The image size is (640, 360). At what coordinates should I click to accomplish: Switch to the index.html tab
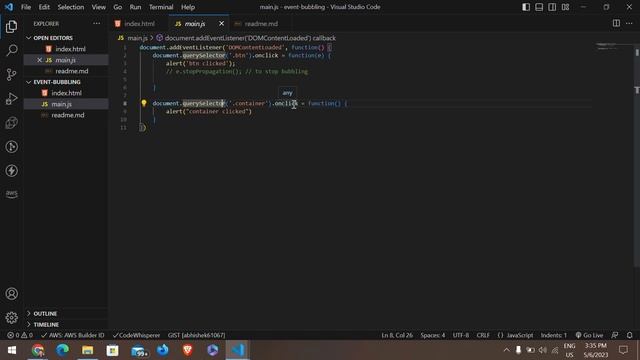[x=139, y=24]
